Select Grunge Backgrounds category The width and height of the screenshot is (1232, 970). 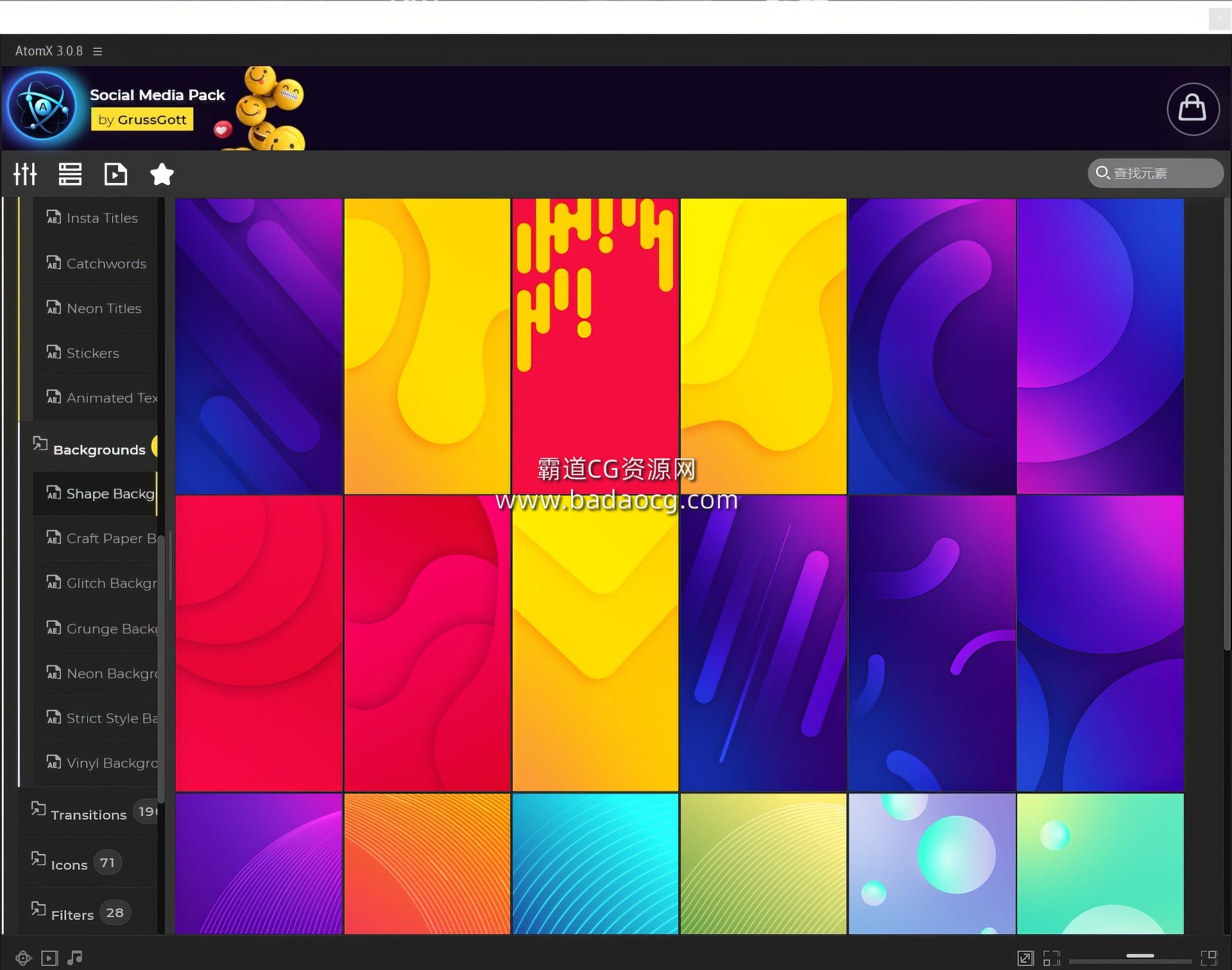pyautogui.click(x=95, y=628)
